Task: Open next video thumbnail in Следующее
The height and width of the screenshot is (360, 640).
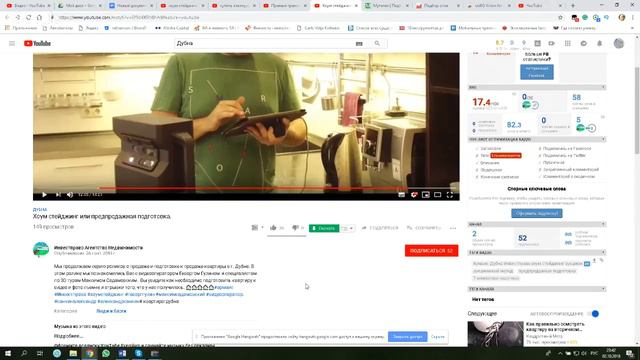Action: tap(495, 333)
